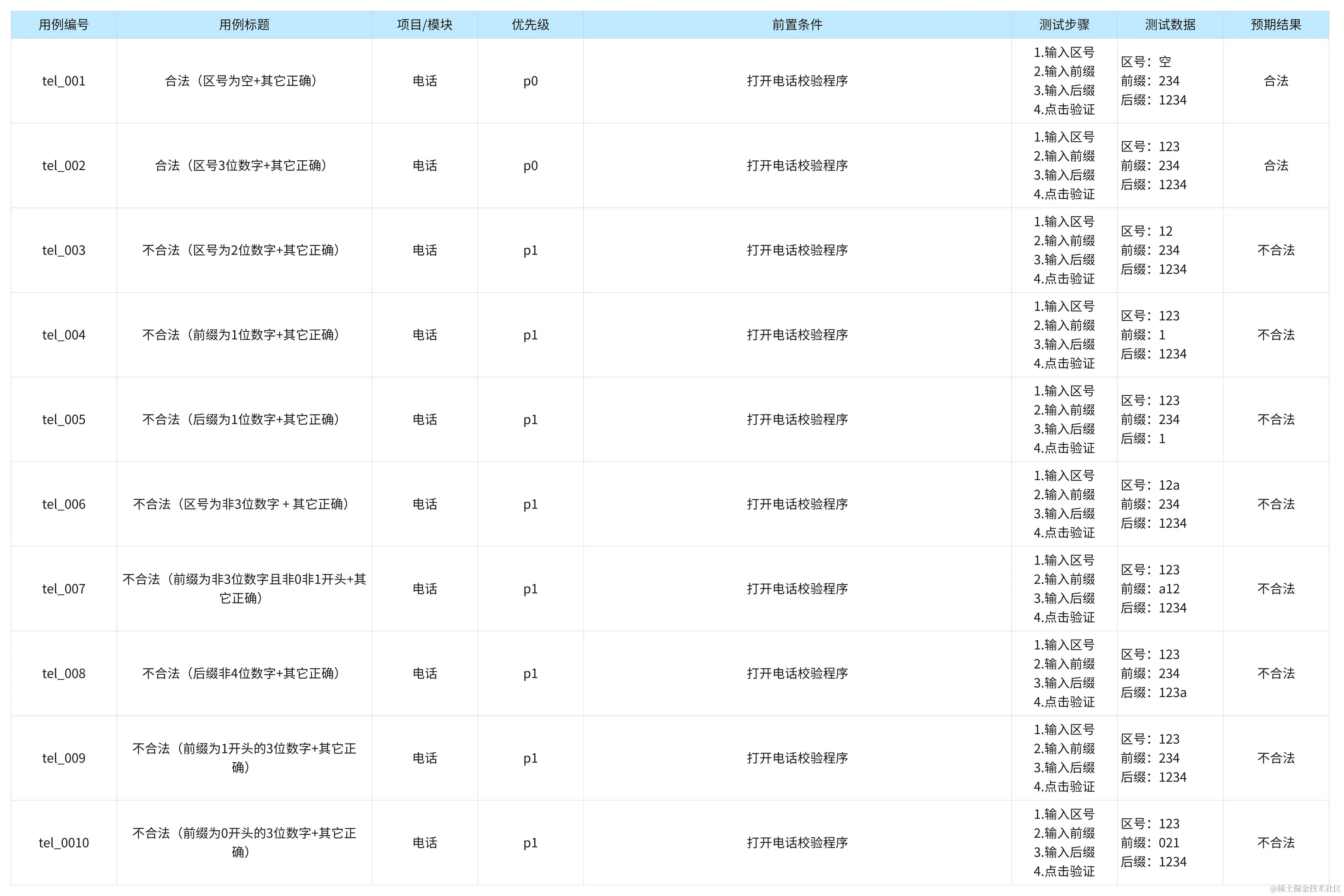The image size is (1344, 896).
Task: Select the tel_005 case ID cell
Action: (64, 419)
